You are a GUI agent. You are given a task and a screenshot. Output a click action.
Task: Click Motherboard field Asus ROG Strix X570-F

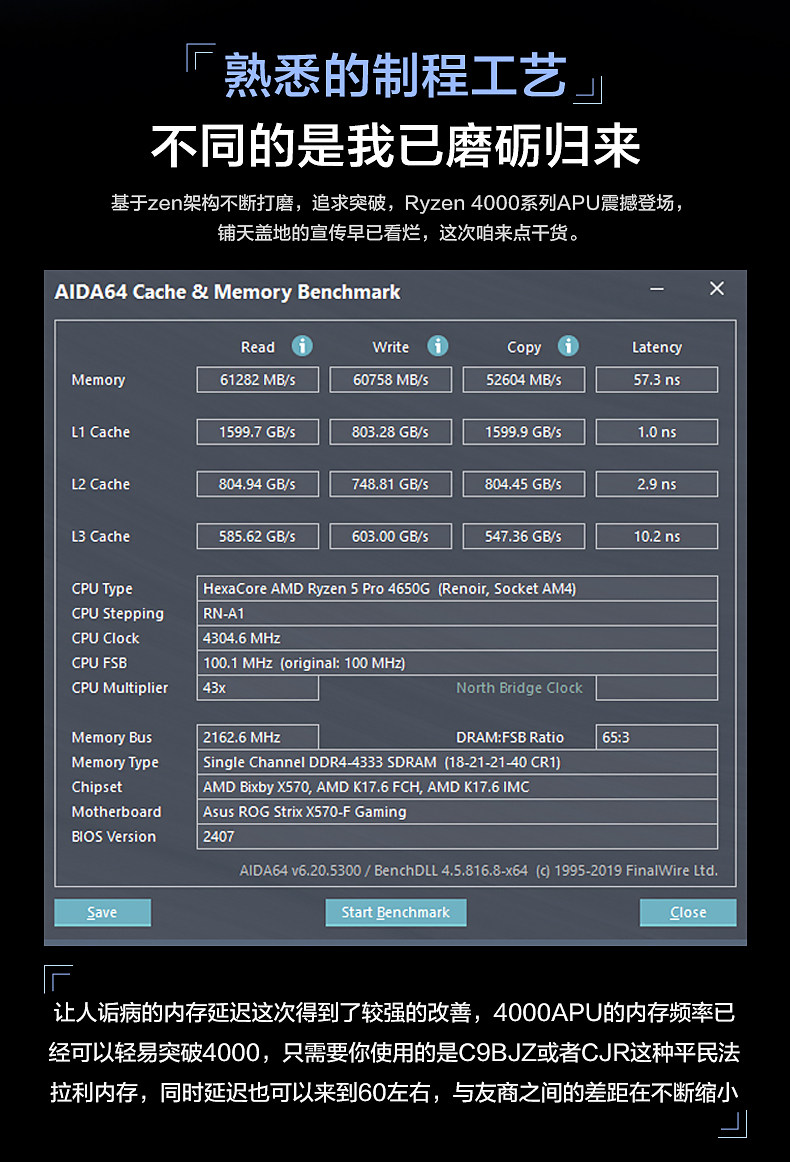[x=457, y=811]
